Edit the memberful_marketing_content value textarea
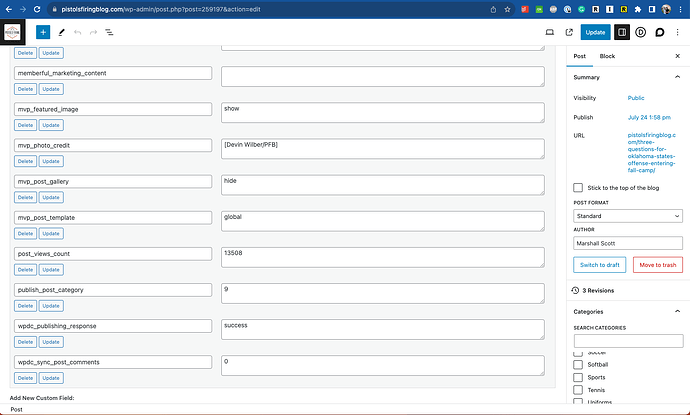The width and height of the screenshot is (690, 415). point(383,77)
